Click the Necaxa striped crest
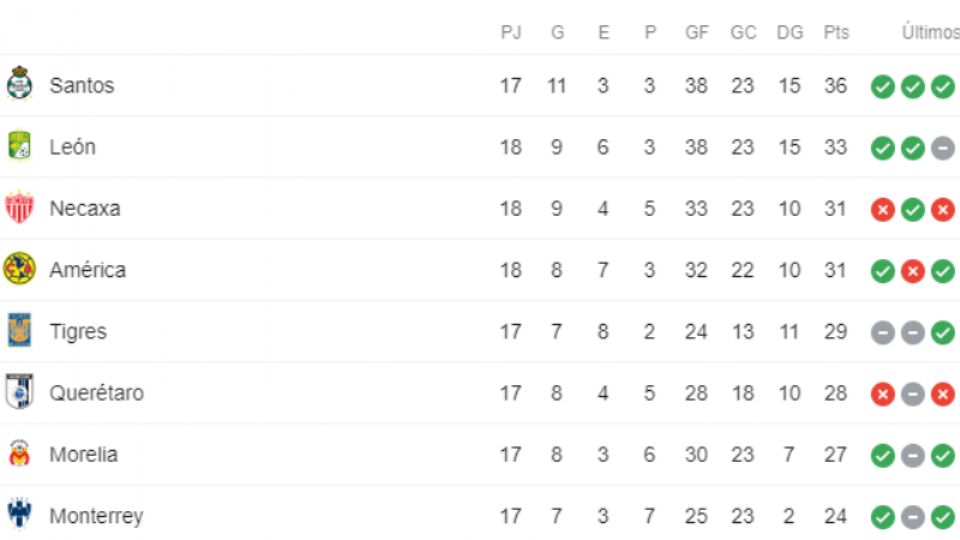 19,208
